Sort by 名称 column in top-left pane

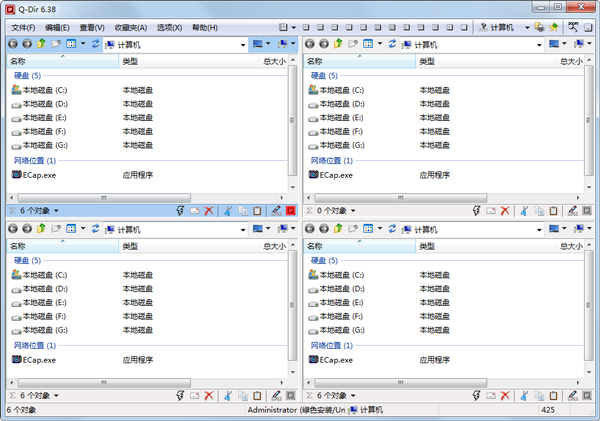coord(62,61)
